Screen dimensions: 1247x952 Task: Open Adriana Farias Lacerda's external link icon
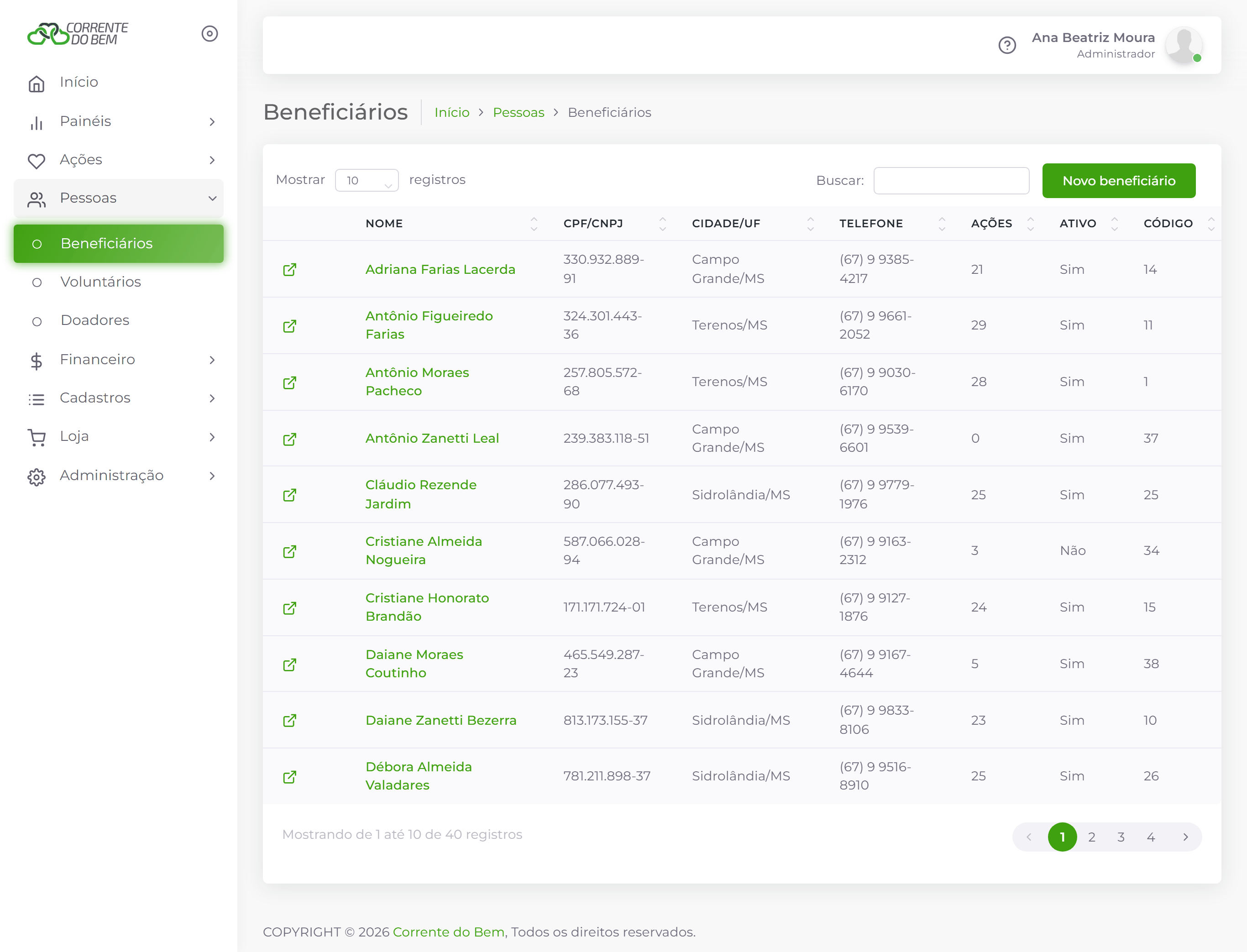tap(290, 269)
